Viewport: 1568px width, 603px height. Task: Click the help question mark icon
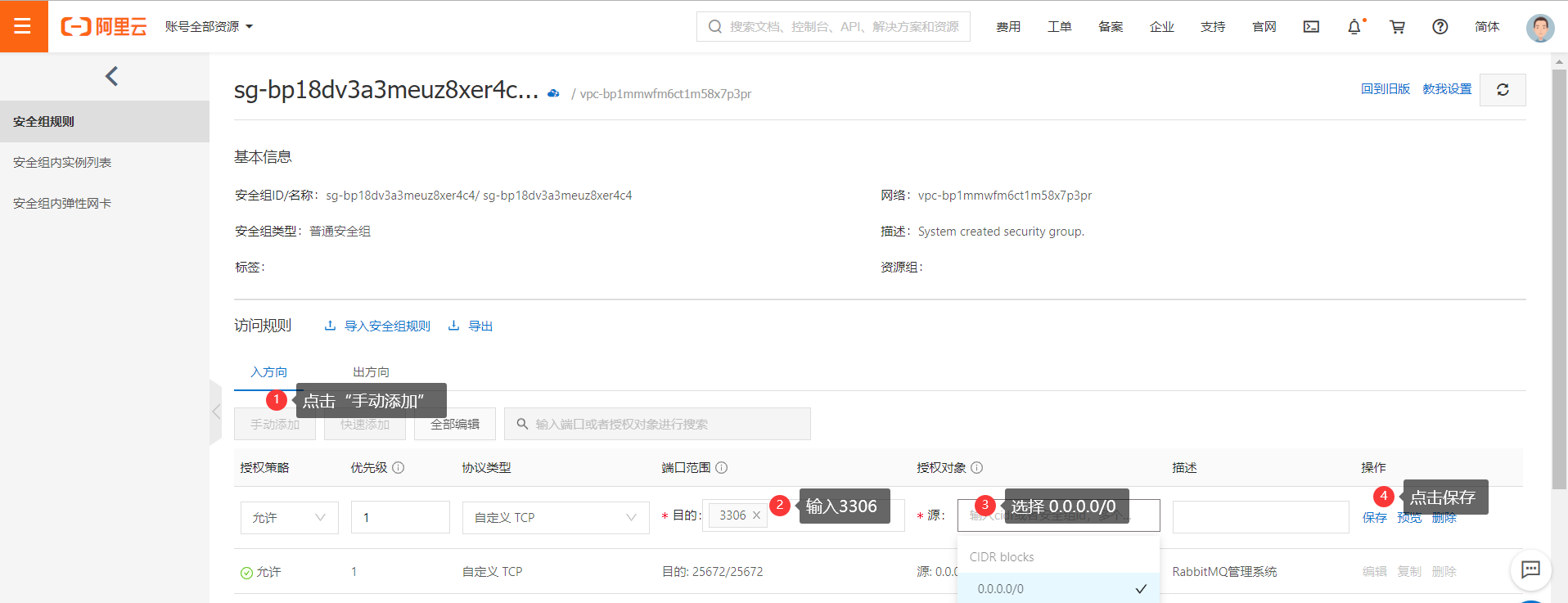coord(1440,27)
